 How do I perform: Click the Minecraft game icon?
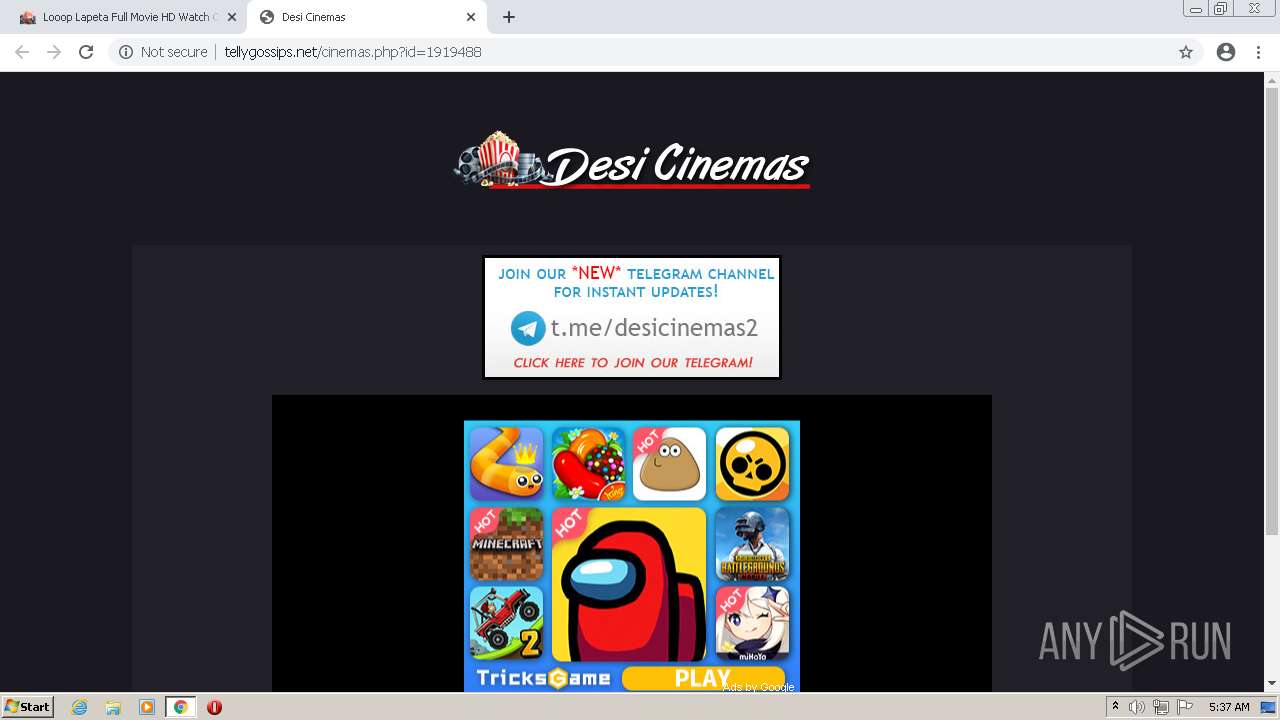[x=506, y=544]
